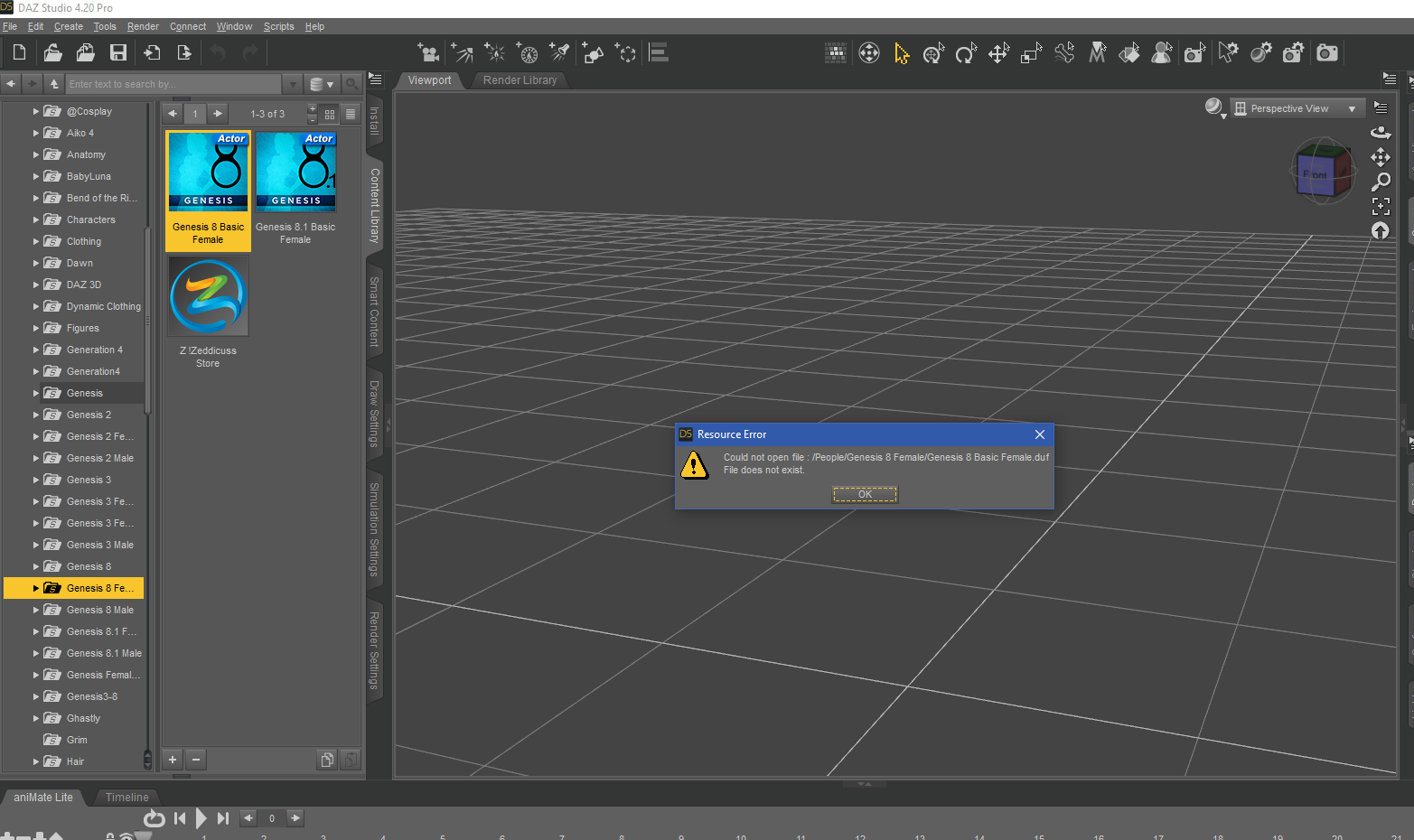Open the content filter database dropdown
Screen dimensions: 1414x840
pyautogui.click(x=322, y=84)
